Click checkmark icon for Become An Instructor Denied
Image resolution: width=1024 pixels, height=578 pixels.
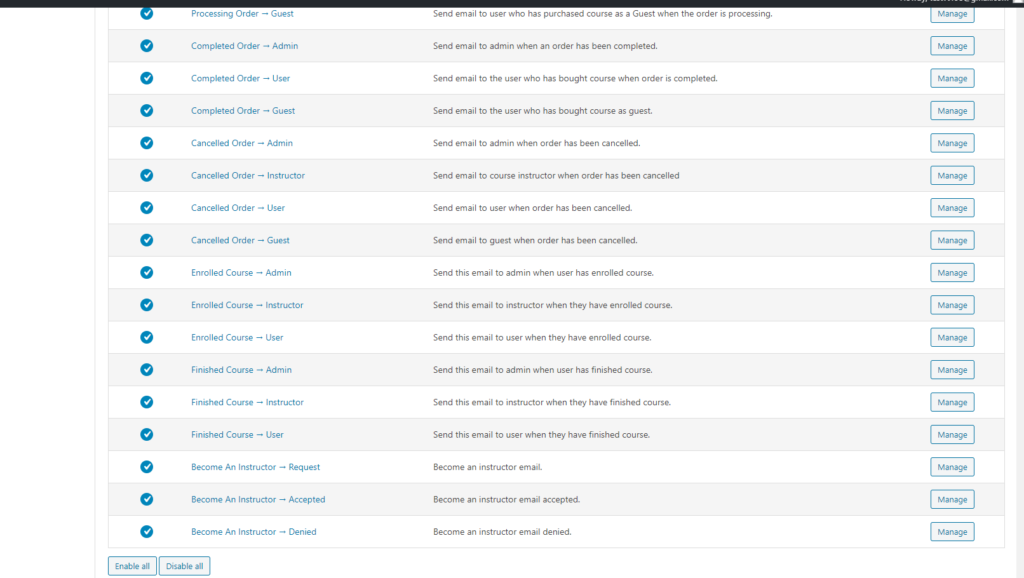click(x=147, y=532)
